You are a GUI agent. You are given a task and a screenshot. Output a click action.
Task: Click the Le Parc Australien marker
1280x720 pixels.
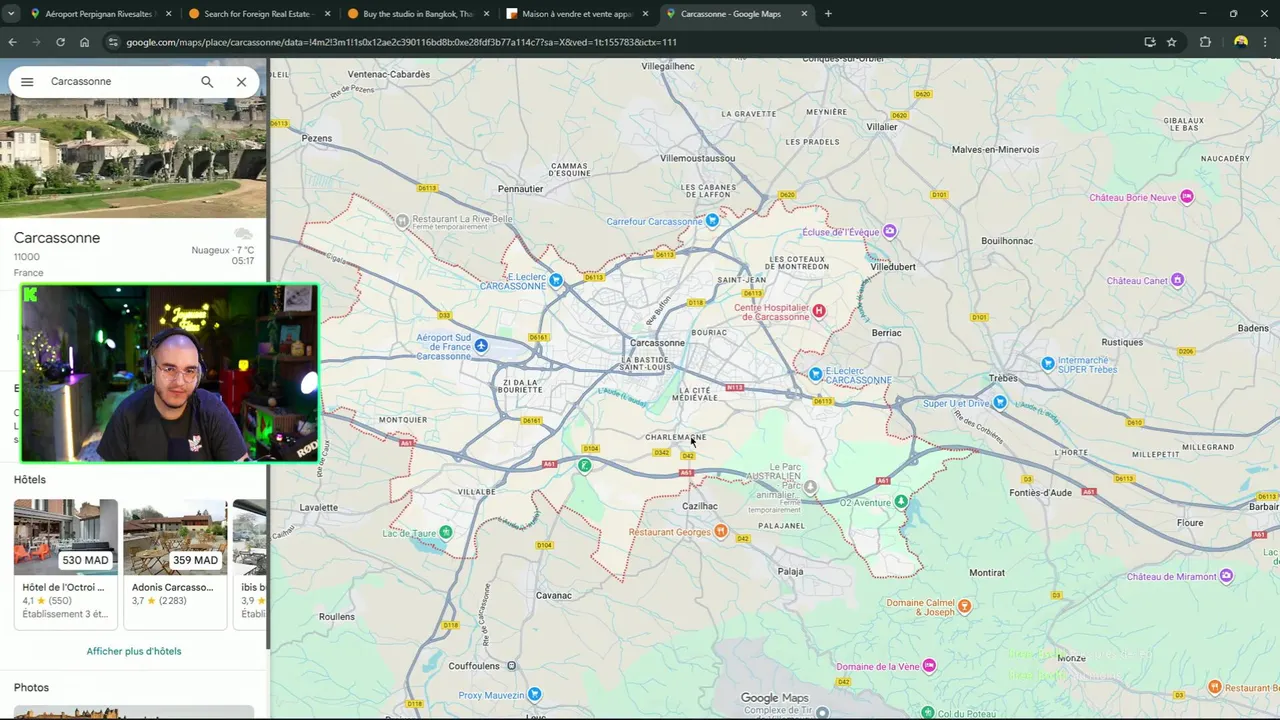pyautogui.click(x=810, y=487)
